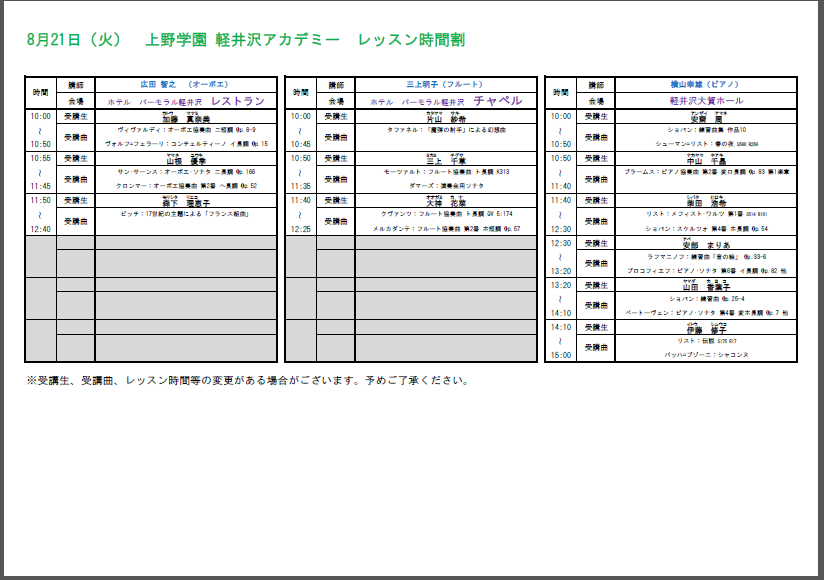Click instructor name "広田 智之（オーボエ）"

point(184,84)
